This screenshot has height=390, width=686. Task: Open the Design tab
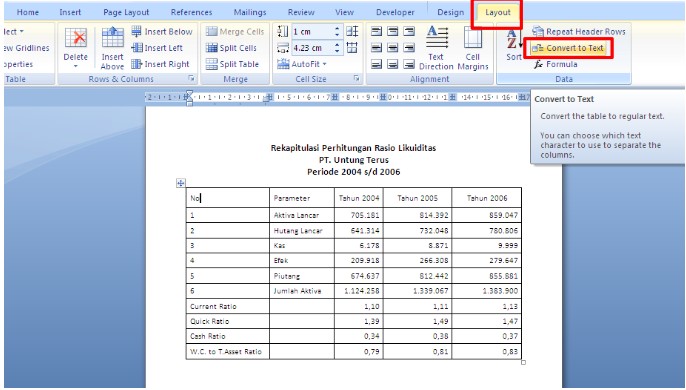[450, 12]
